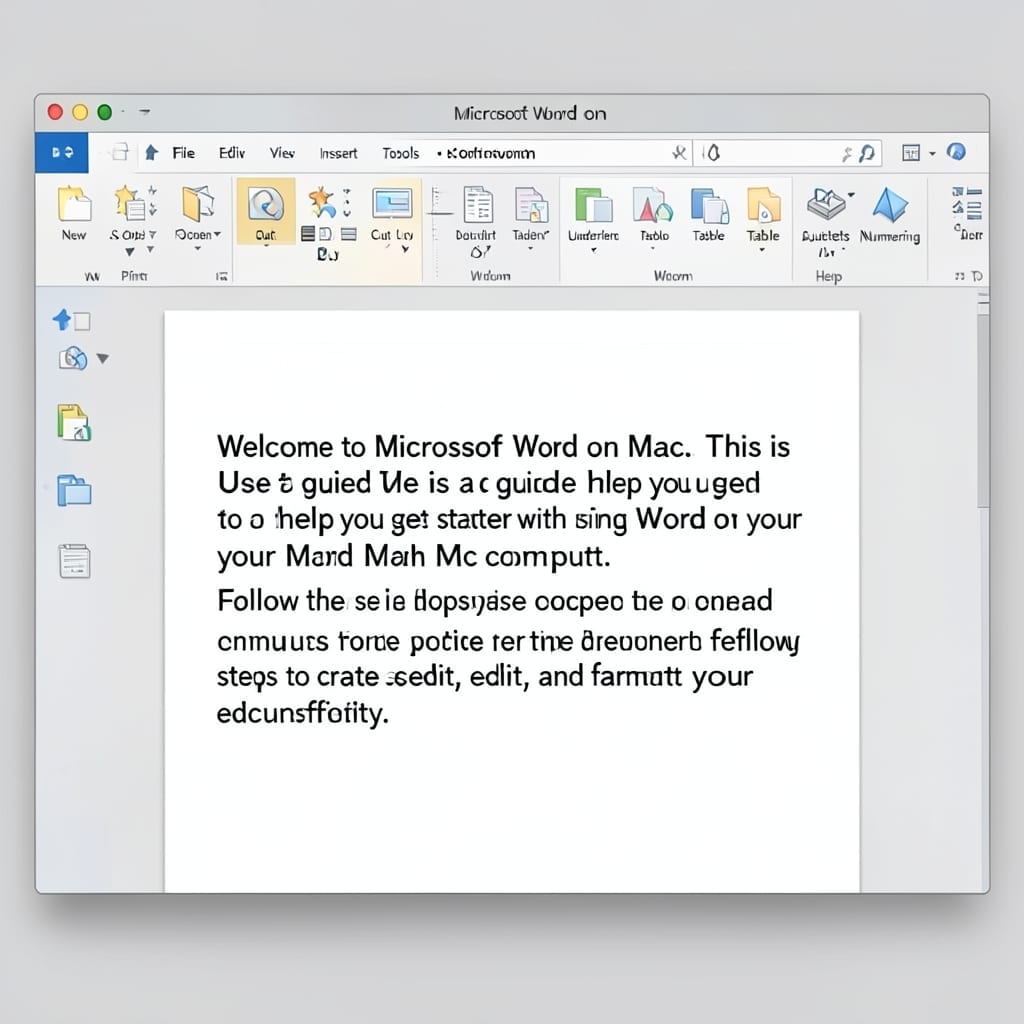Viewport: 1024px width, 1024px height.
Task: Open the Tools menu
Action: tap(400, 153)
